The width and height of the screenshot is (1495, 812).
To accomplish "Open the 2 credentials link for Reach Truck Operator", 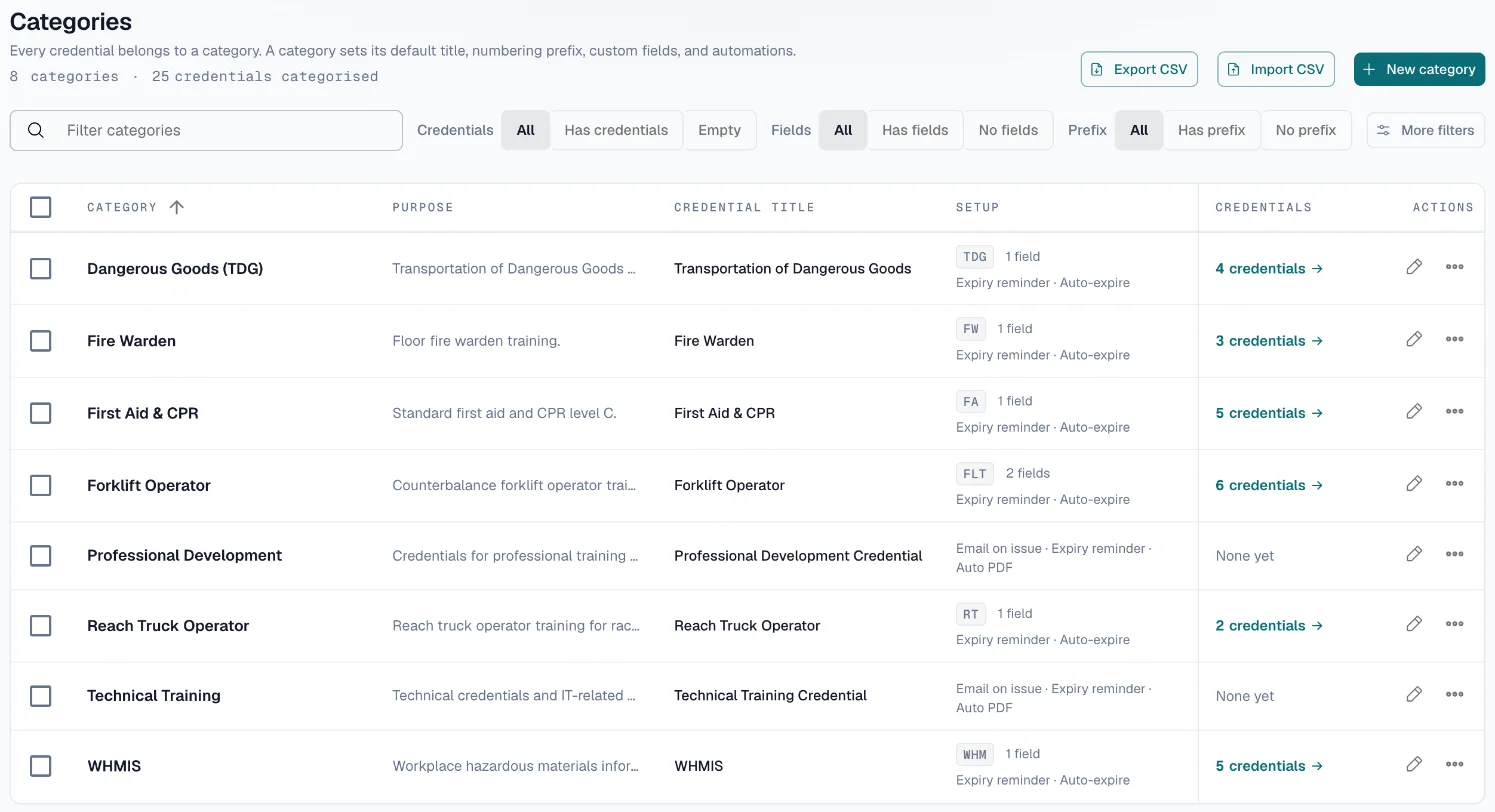I will coord(1269,625).
